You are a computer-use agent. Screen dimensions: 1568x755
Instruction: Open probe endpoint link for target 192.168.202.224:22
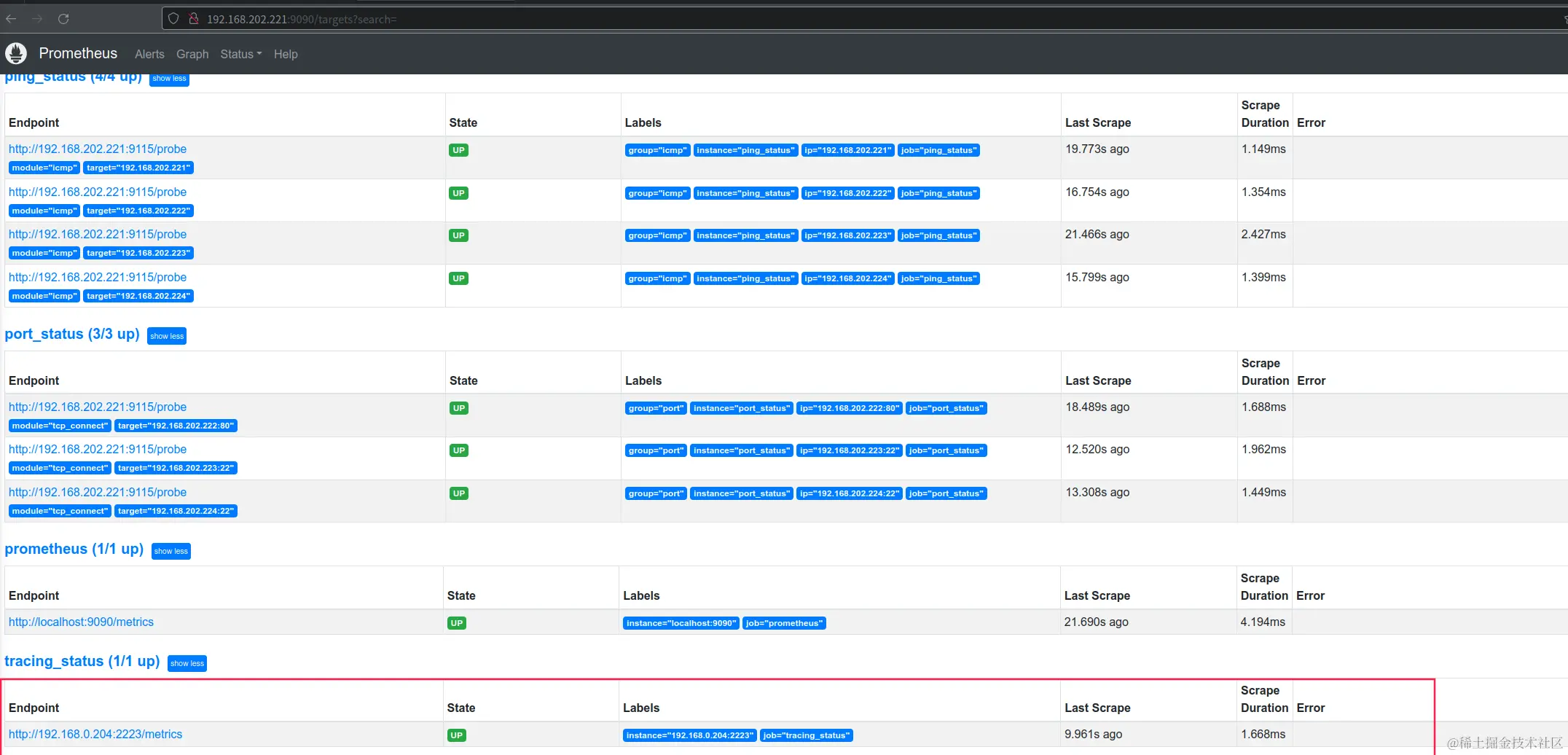point(98,492)
